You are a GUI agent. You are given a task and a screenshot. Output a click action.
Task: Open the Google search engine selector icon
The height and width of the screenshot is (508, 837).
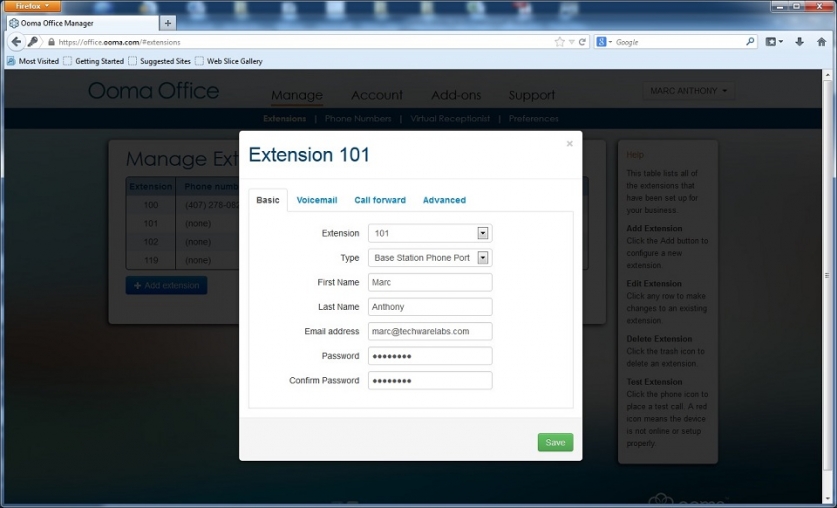click(603, 42)
